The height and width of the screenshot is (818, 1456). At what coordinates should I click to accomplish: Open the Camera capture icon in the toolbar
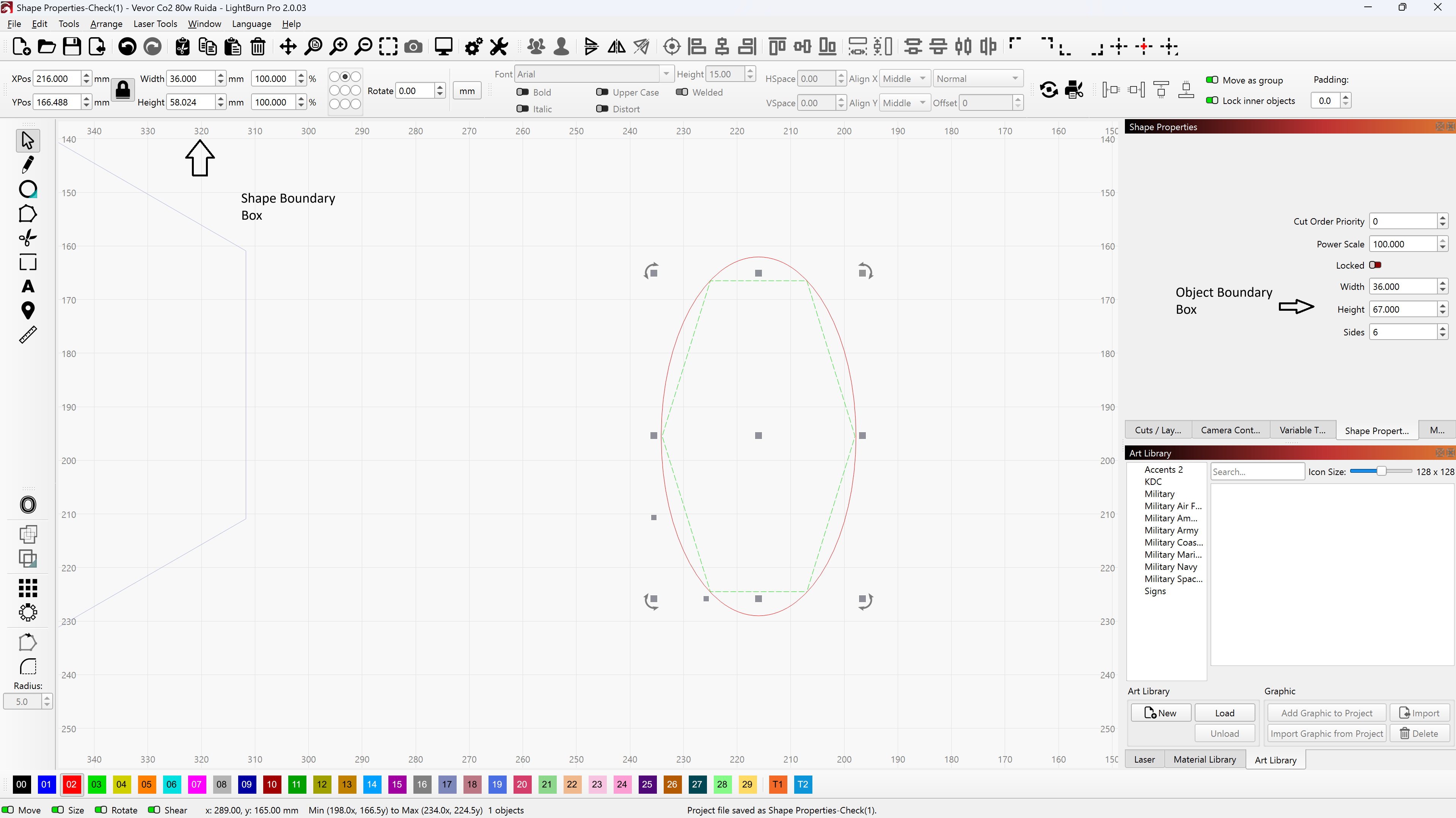pos(413,46)
